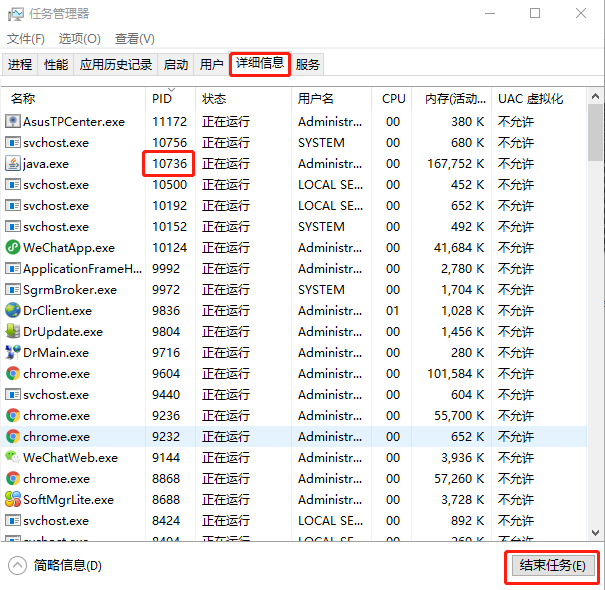Image resolution: width=605 pixels, height=590 pixels.
Task: Select the WeChatWeb.exe process name
Action: [70, 458]
